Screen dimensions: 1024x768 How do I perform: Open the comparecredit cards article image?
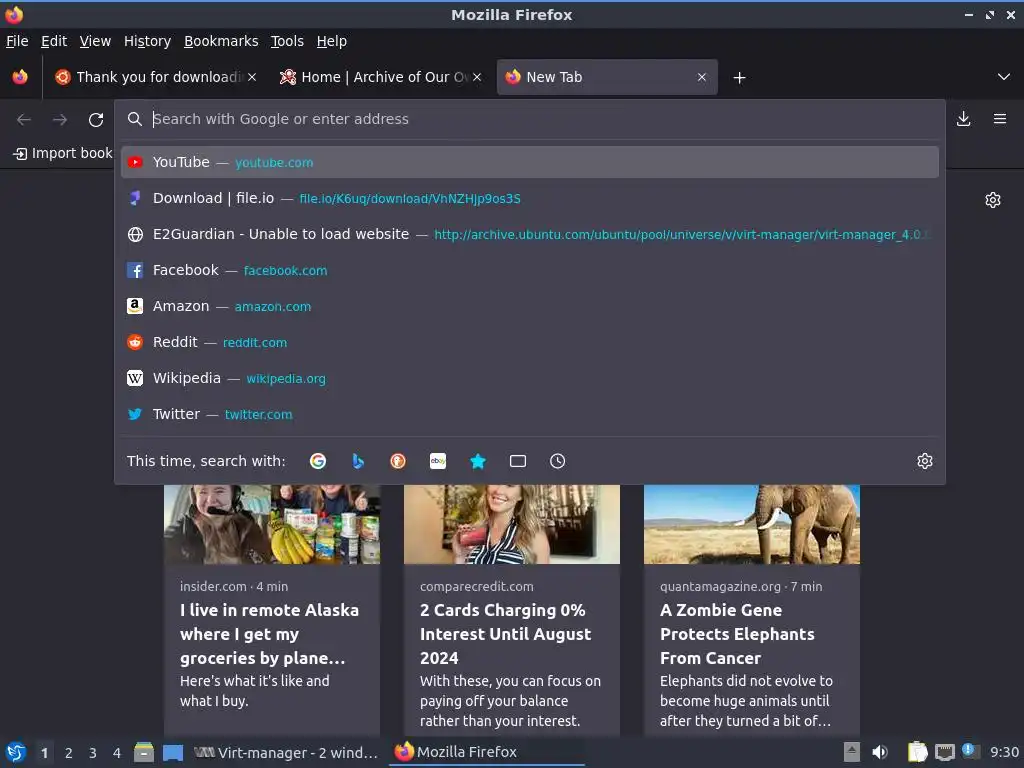(512, 524)
